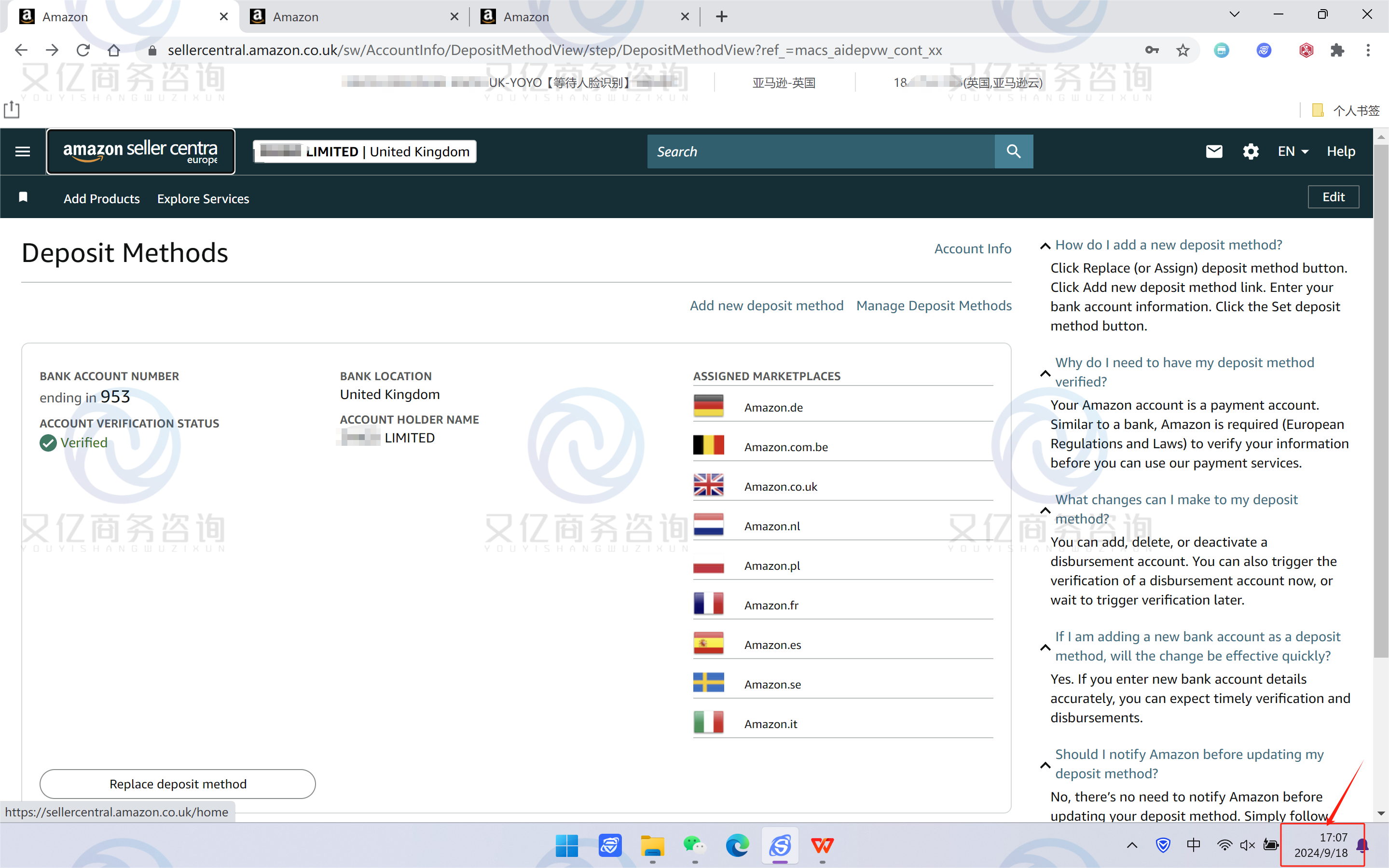Collapse 'What changes can I make to my deposit method?'

[x=1045, y=510]
